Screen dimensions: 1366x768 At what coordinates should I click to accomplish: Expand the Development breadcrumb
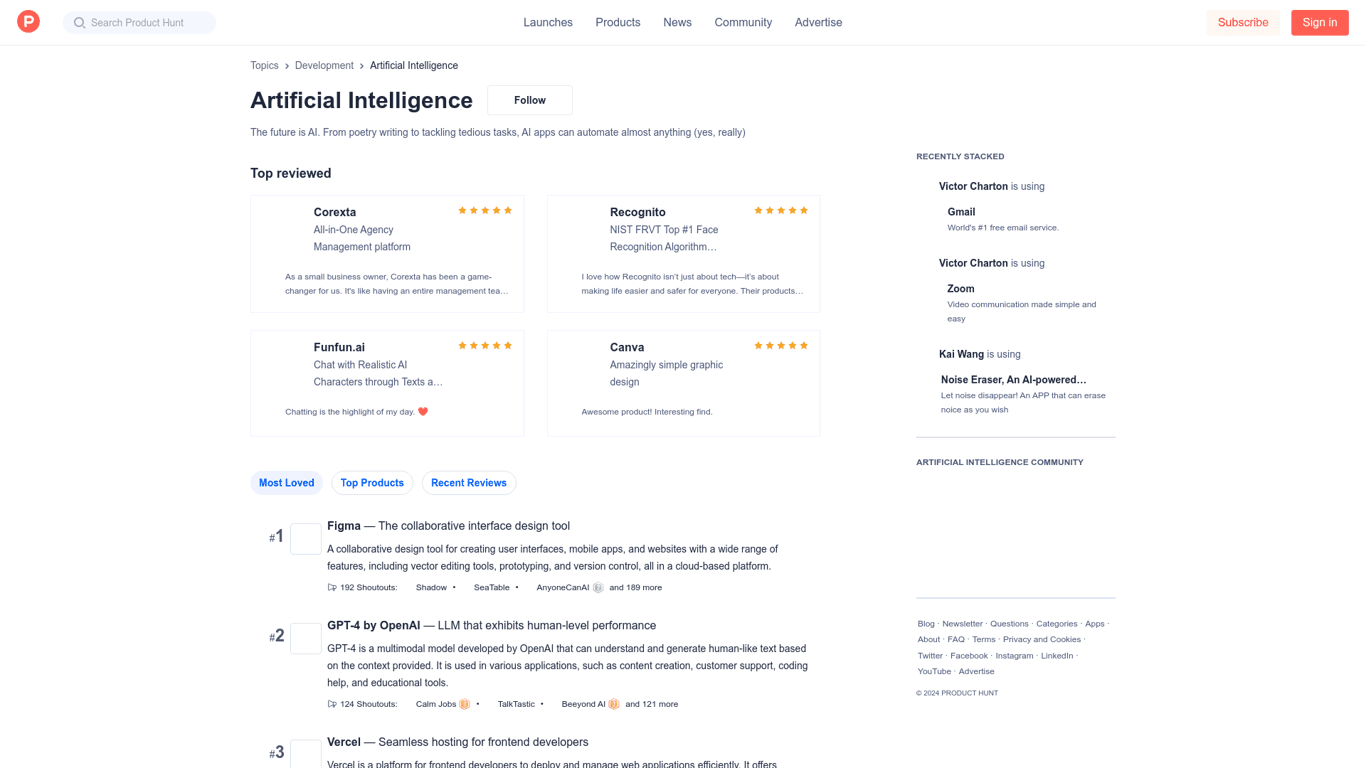click(324, 65)
